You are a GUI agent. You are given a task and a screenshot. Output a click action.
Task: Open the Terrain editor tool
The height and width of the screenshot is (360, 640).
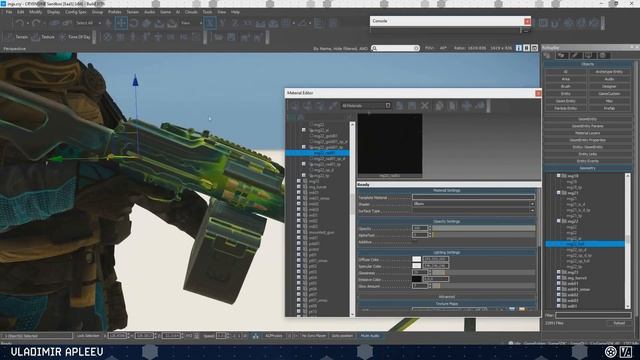pyautogui.click(x=17, y=37)
